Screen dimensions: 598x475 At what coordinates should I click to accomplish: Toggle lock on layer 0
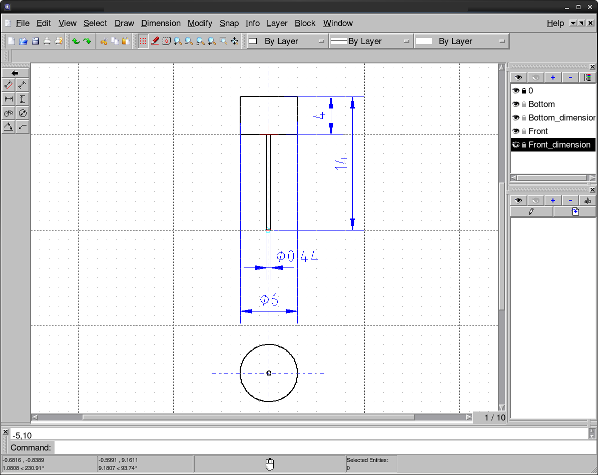pyautogui.click(x=524, y=91)
